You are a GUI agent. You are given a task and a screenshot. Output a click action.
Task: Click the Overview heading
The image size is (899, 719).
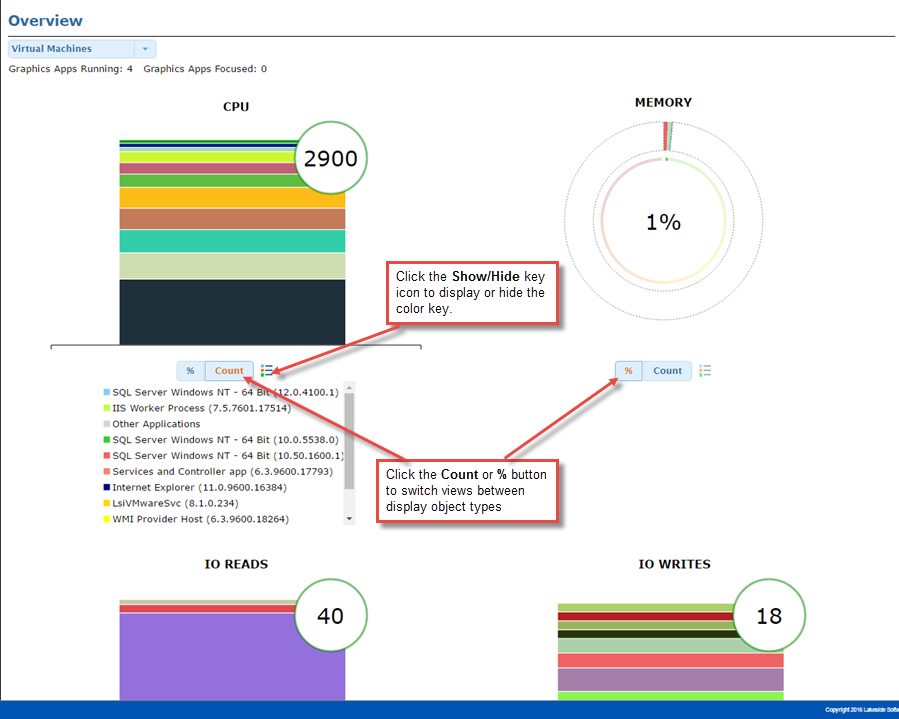tap(45, 21)
